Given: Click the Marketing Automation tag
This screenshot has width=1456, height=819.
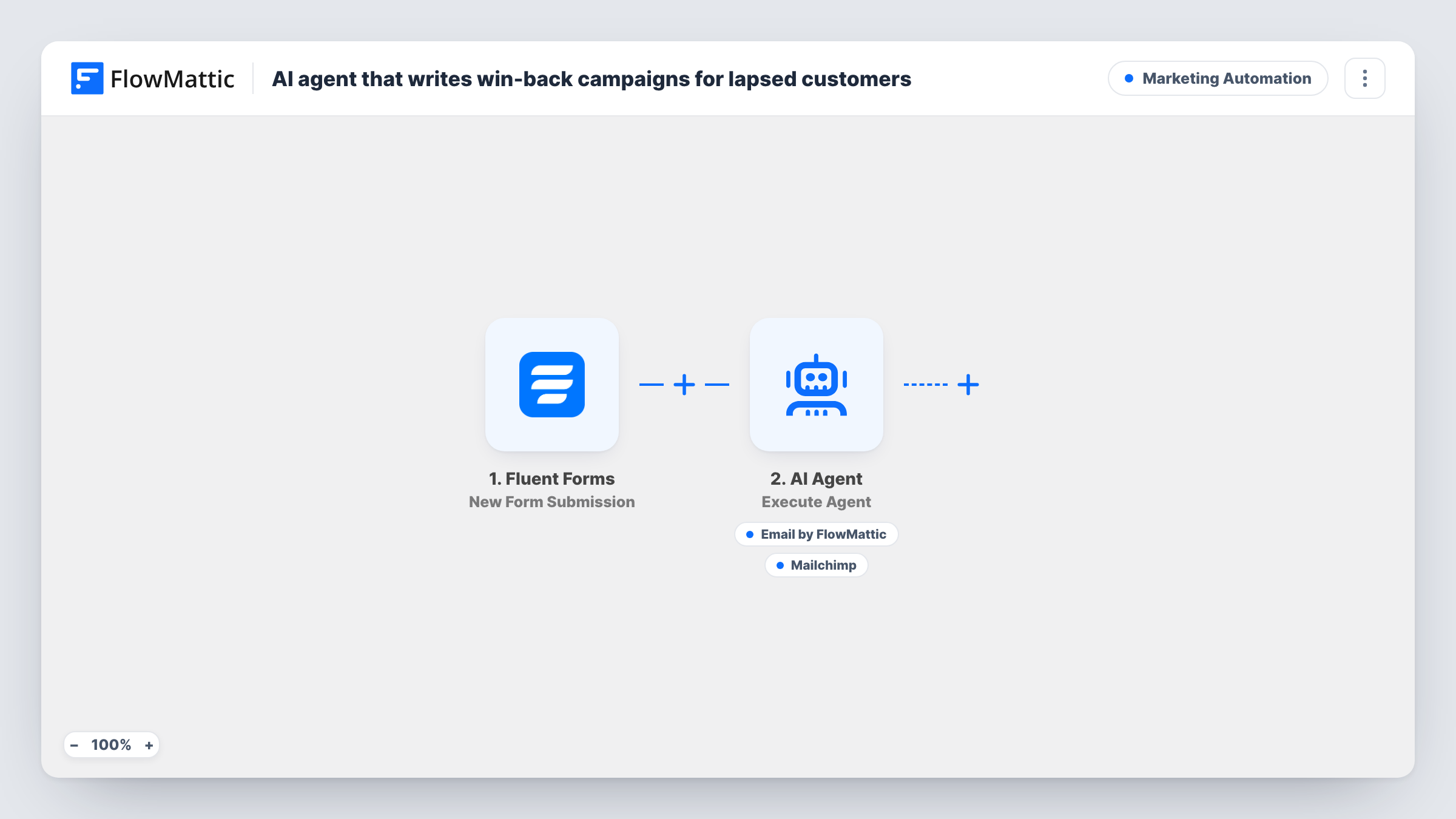Looking at the screenshot, I should (1218, 78).
